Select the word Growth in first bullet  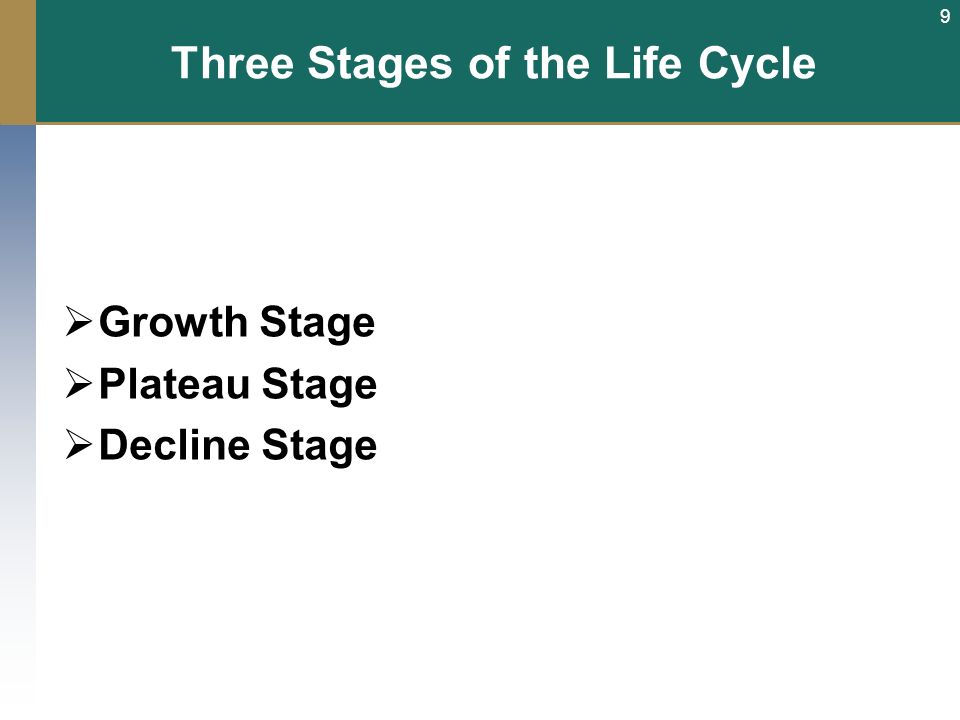173,322
